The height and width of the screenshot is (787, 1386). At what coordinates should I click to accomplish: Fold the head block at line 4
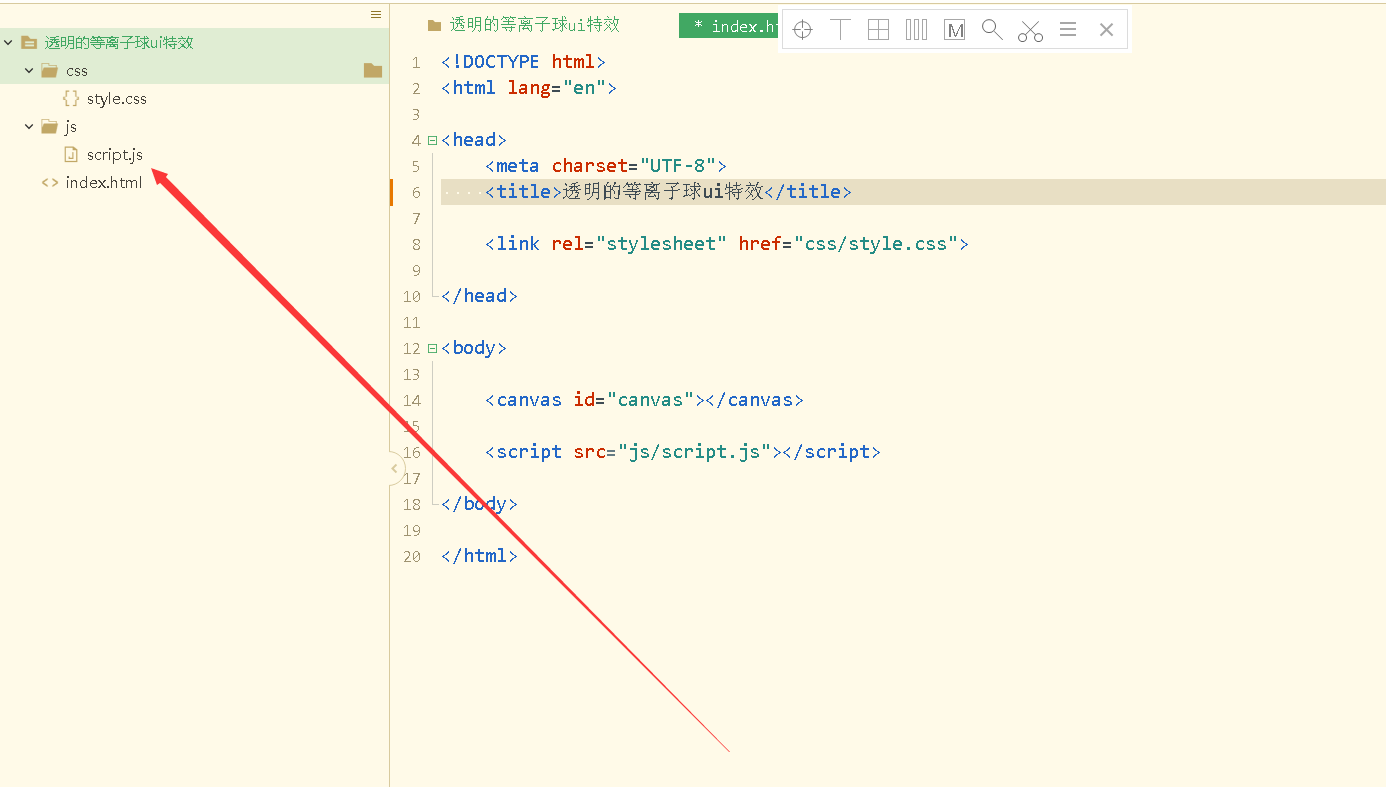(x=432, y=140)
